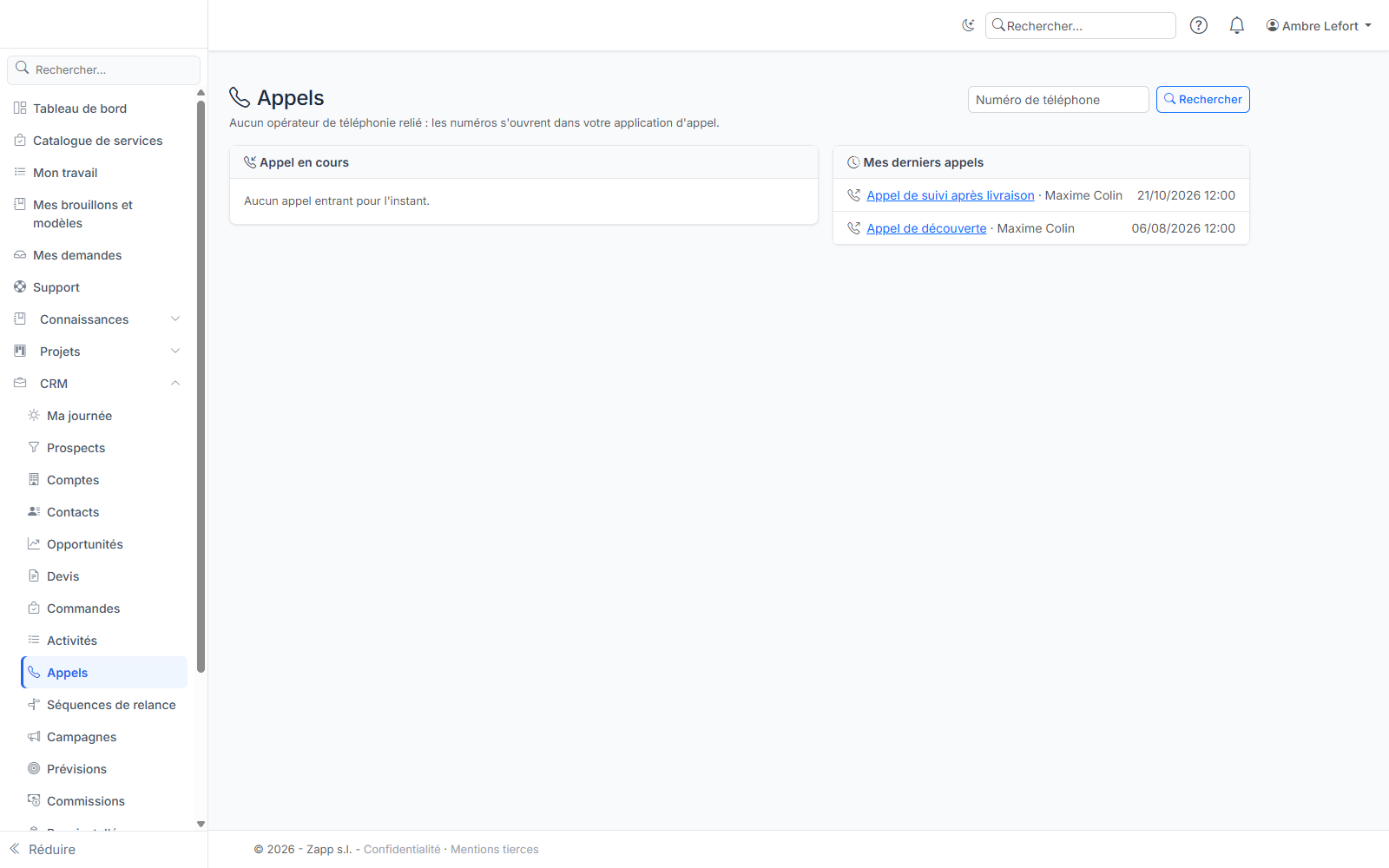1389x868 pixels.
Task: Collapse sidebar with Réduire
Action: 43,850
